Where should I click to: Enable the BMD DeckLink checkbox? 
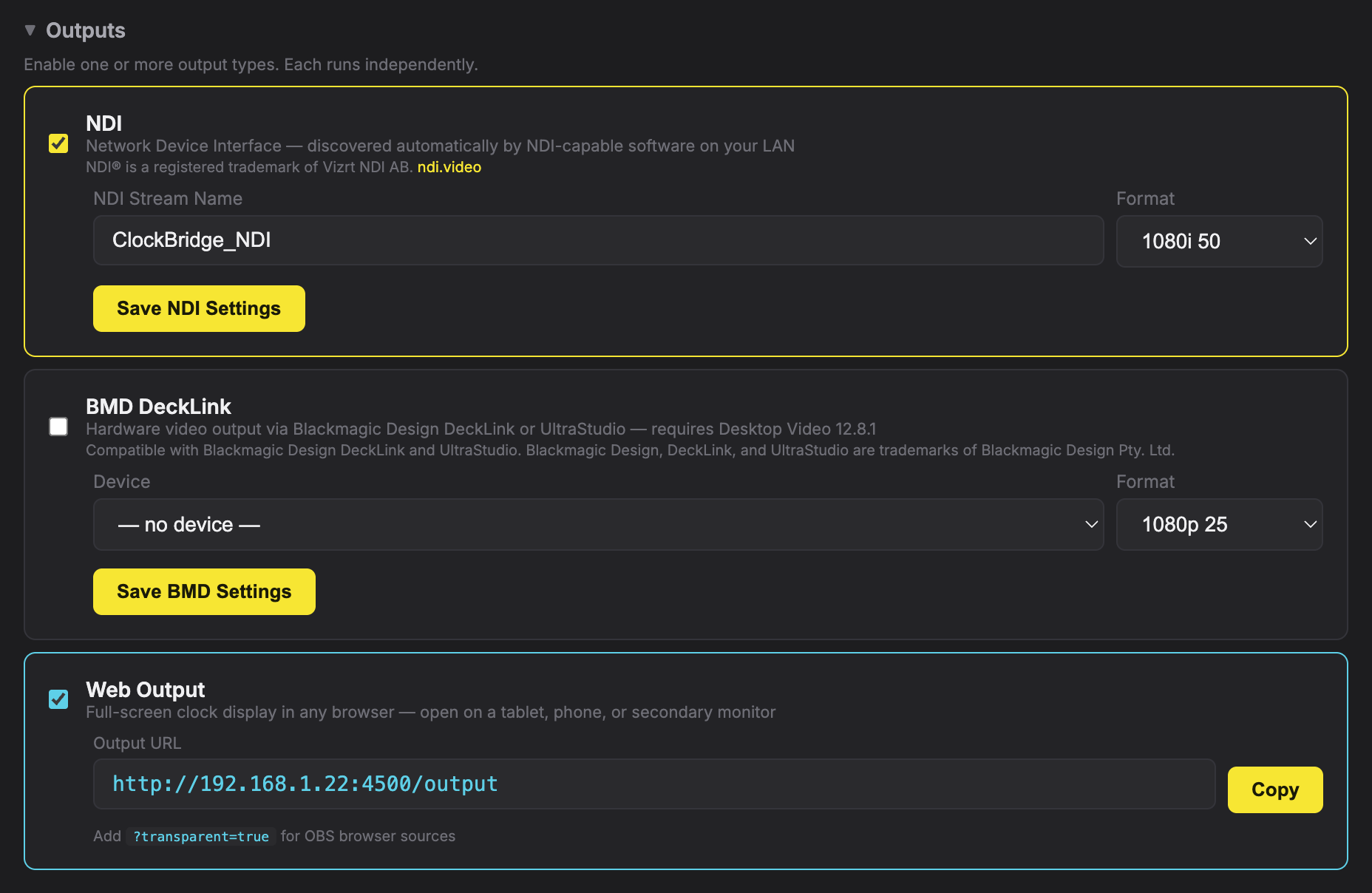tap(58, 427)
